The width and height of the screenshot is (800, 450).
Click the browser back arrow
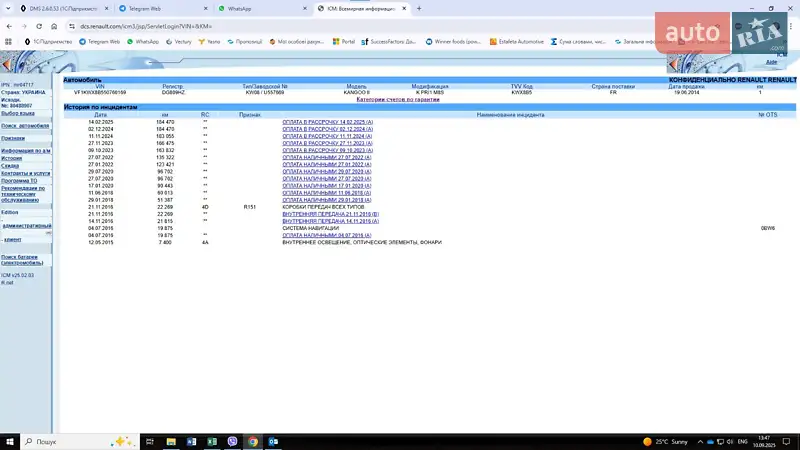(x=8, y=25)
